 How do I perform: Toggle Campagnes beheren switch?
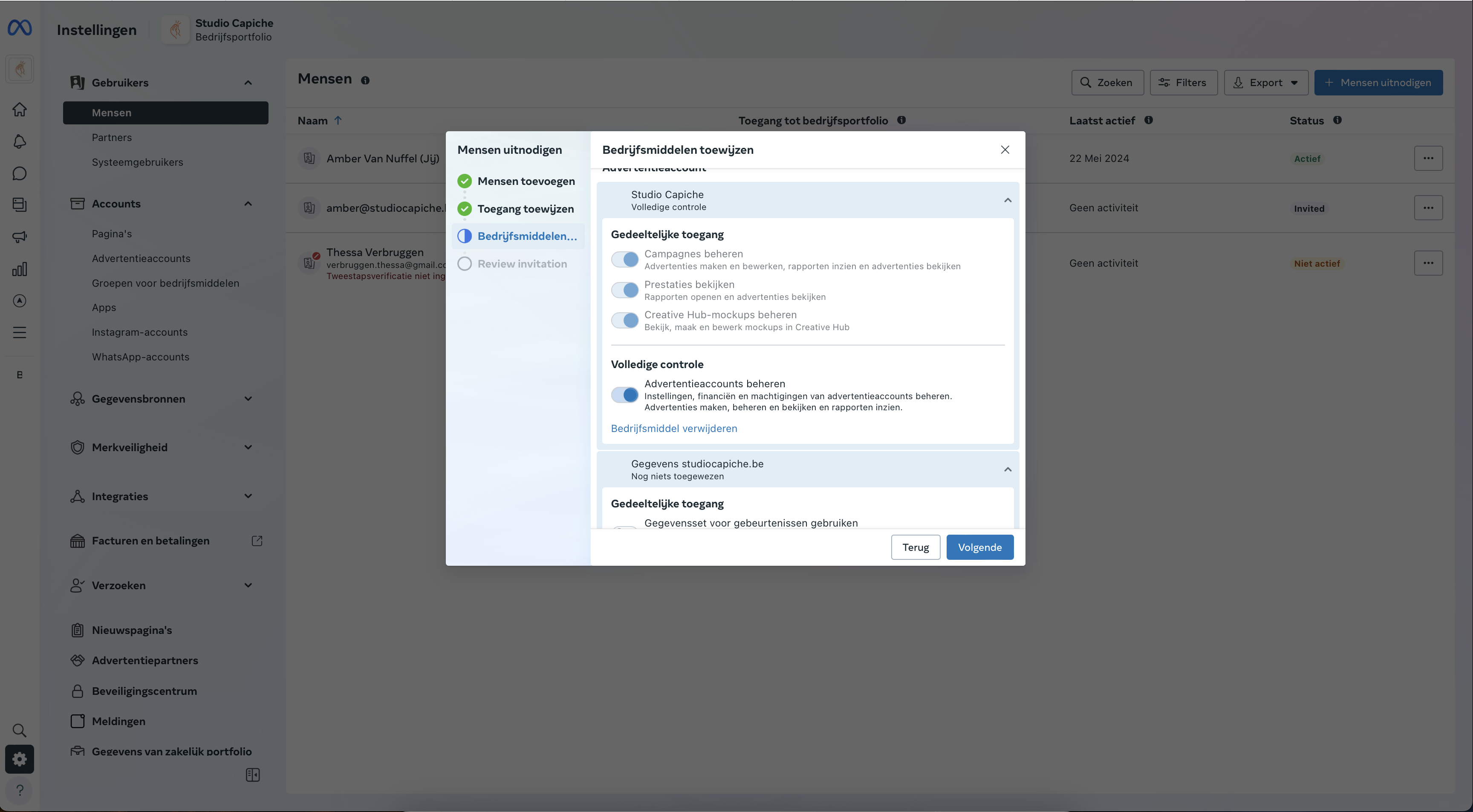point(624,259)
